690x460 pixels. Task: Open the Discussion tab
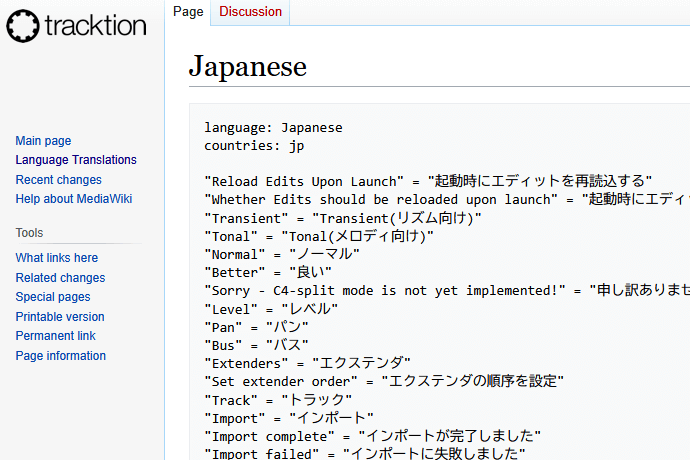[251, 12]
